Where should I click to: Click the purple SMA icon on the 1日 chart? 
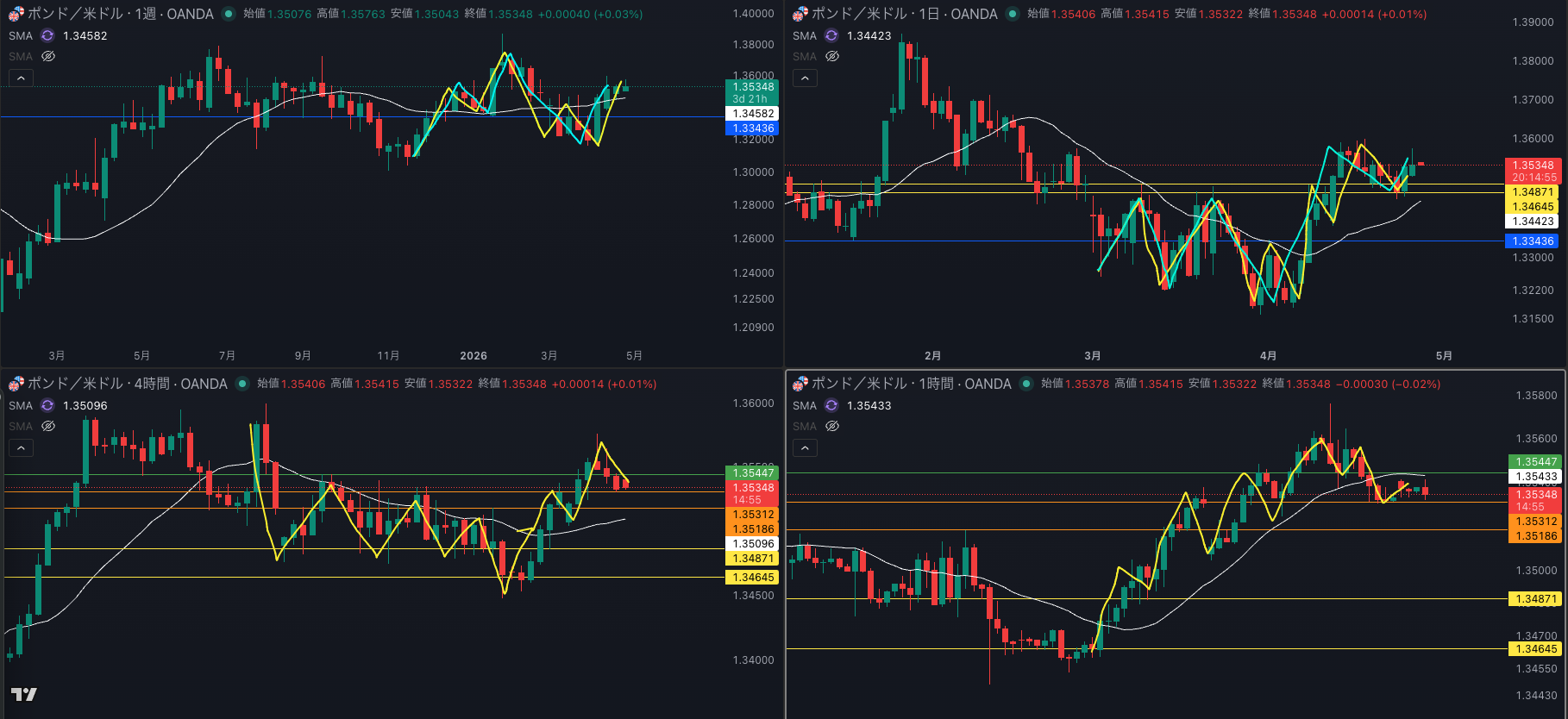(x=831, y=35)
